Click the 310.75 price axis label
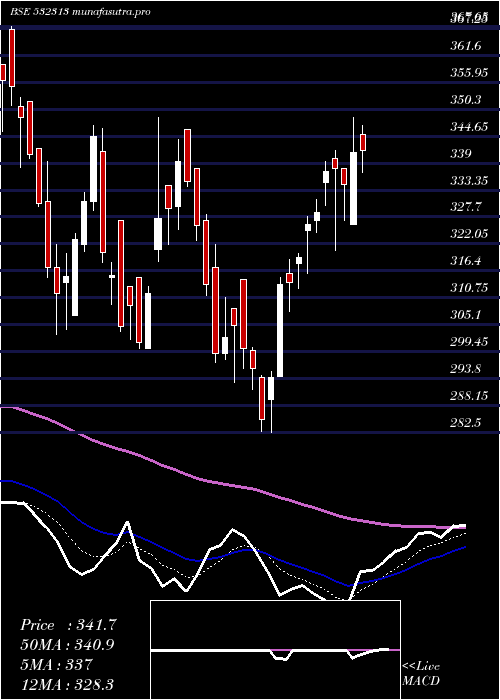Screen dimensions: 500x700 [469, 288]
